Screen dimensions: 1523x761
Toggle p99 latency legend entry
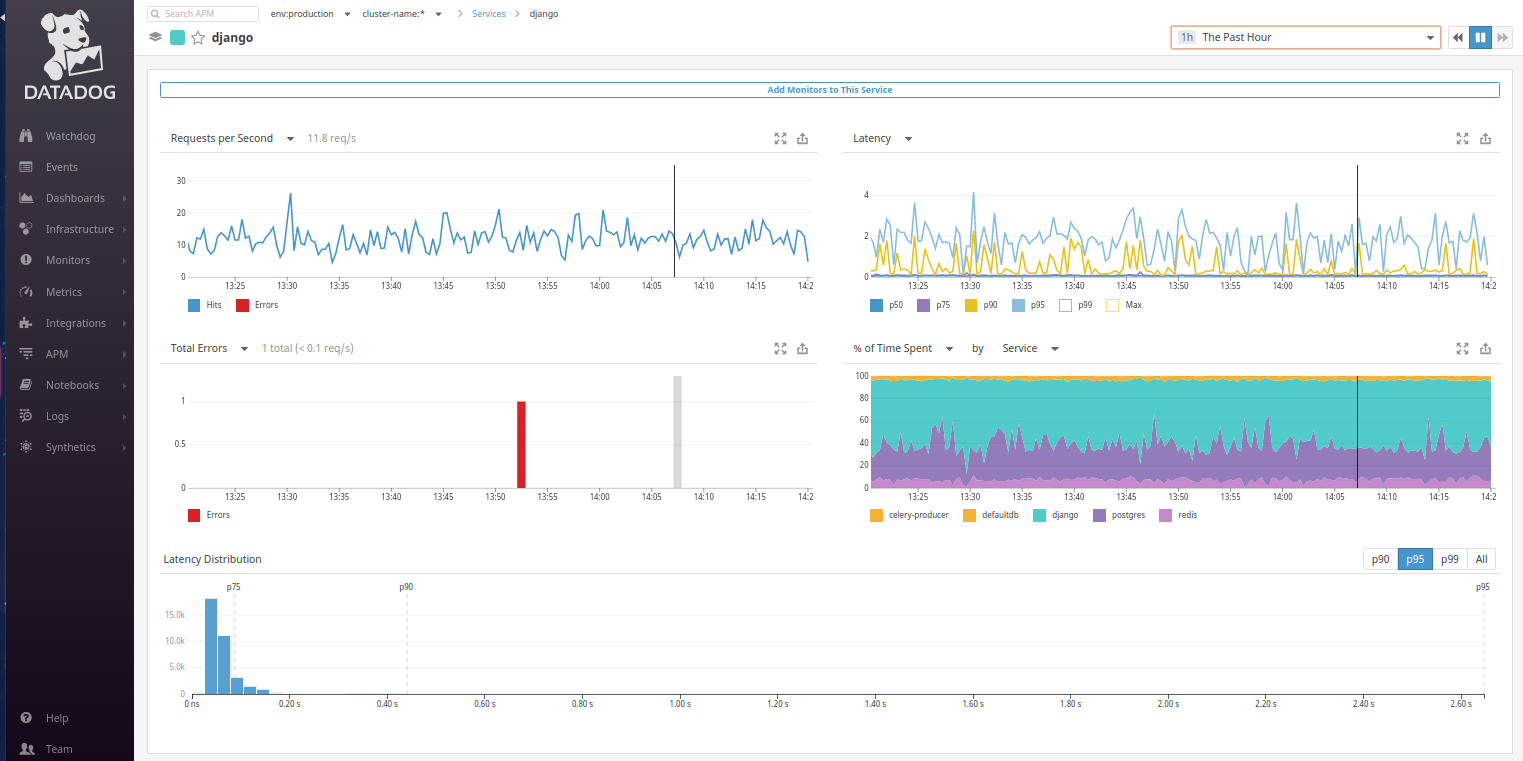pos(1075,305)
